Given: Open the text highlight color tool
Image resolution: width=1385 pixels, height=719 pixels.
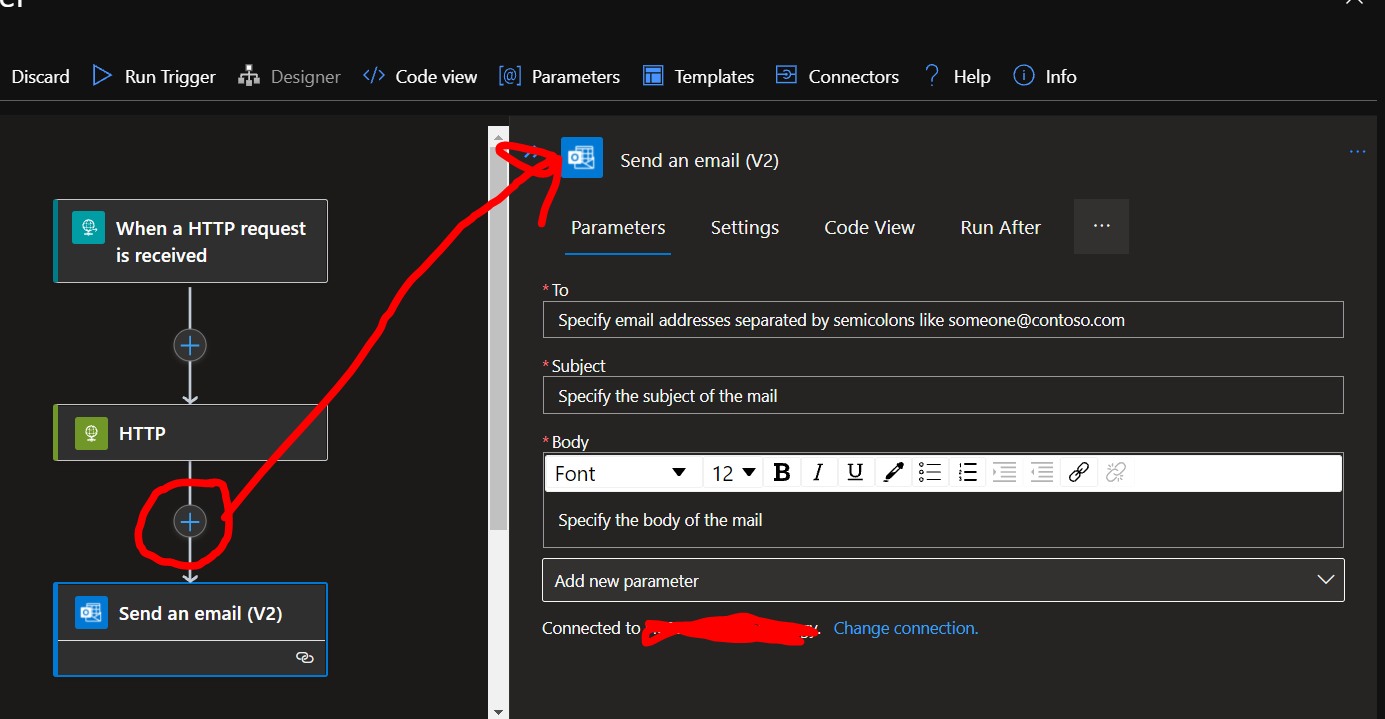Looking at the screenshot, I should pyautogui.click(x=893, y=471).
